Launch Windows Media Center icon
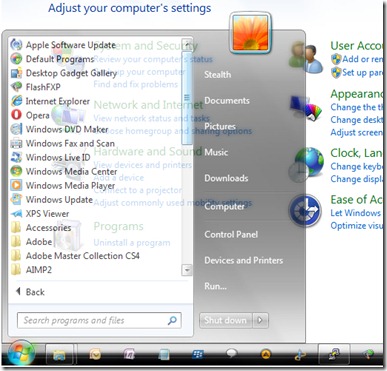The image size is (387, 371). pyautogui.click(x=16, y=171)
